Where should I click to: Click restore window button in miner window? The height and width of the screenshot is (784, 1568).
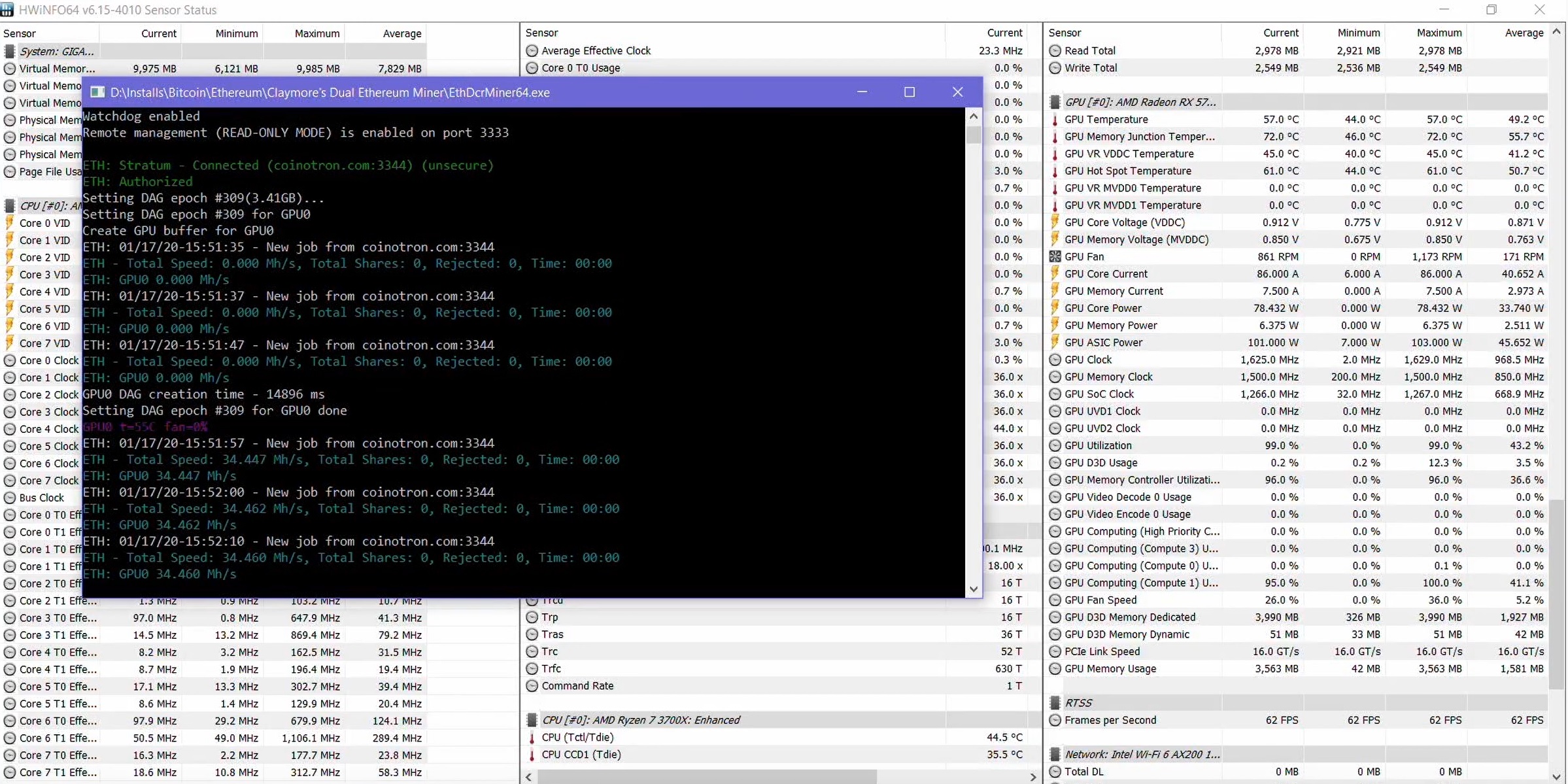pos(910,92)
